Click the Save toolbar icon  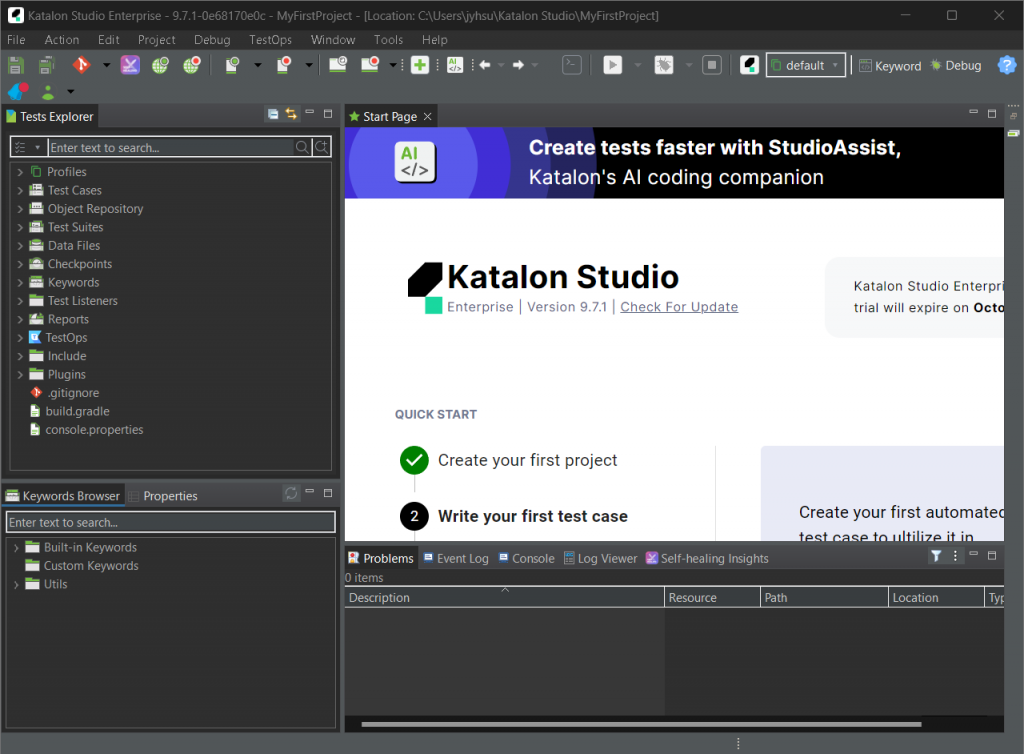[x=16, y=65]
